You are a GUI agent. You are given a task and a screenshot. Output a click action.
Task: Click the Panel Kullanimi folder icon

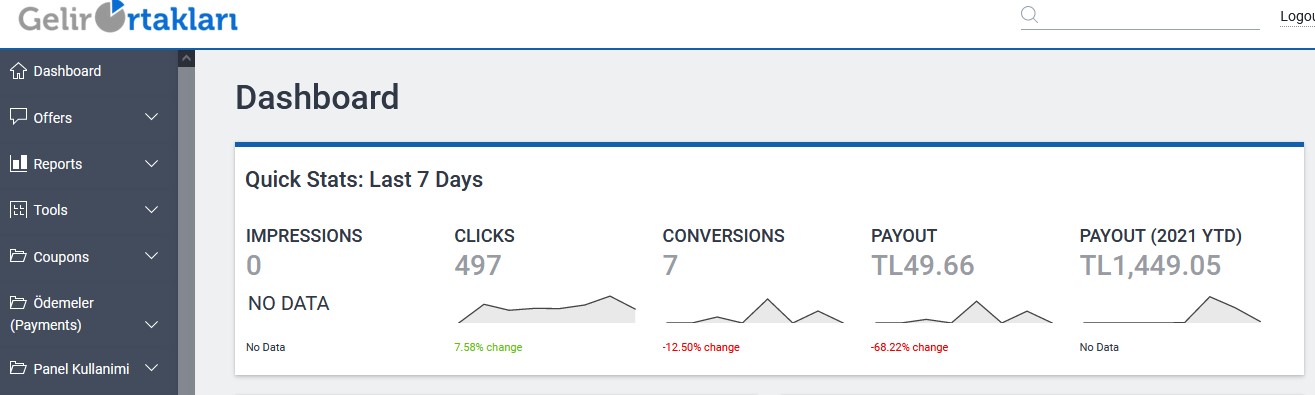tap(18, 368)
